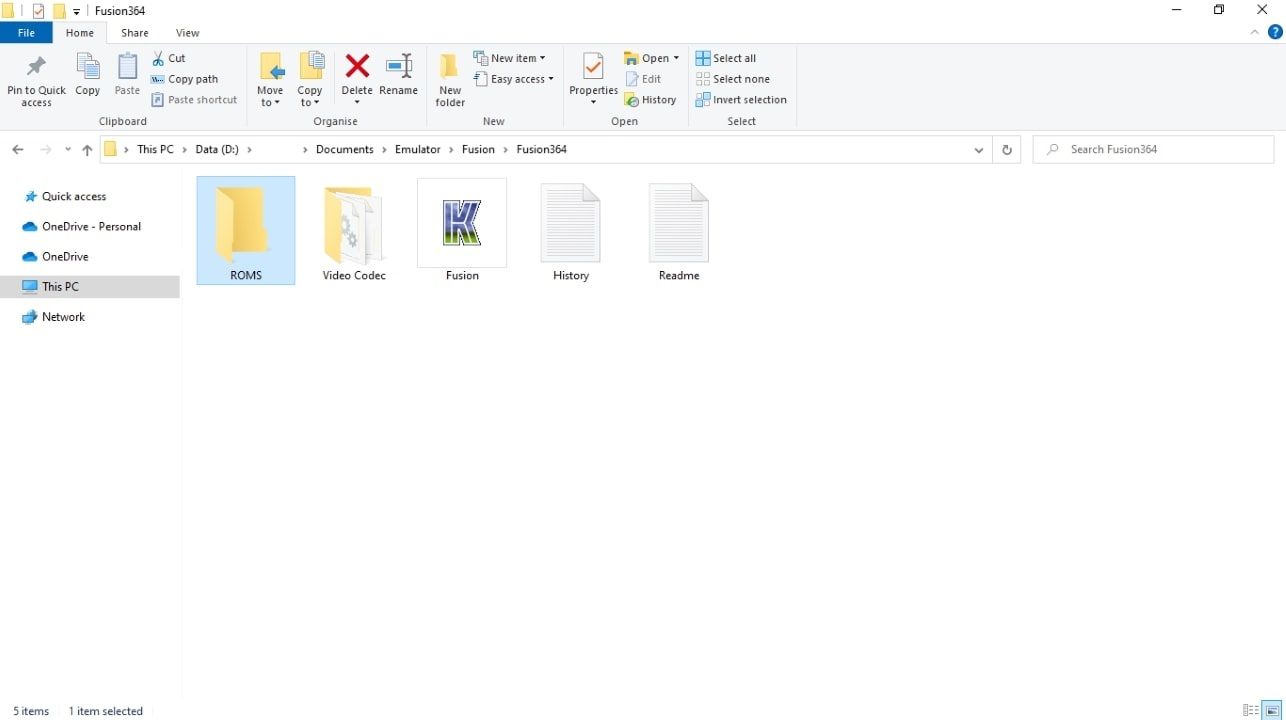Switch to the Home ribbon tab

(x=80, y=33)
